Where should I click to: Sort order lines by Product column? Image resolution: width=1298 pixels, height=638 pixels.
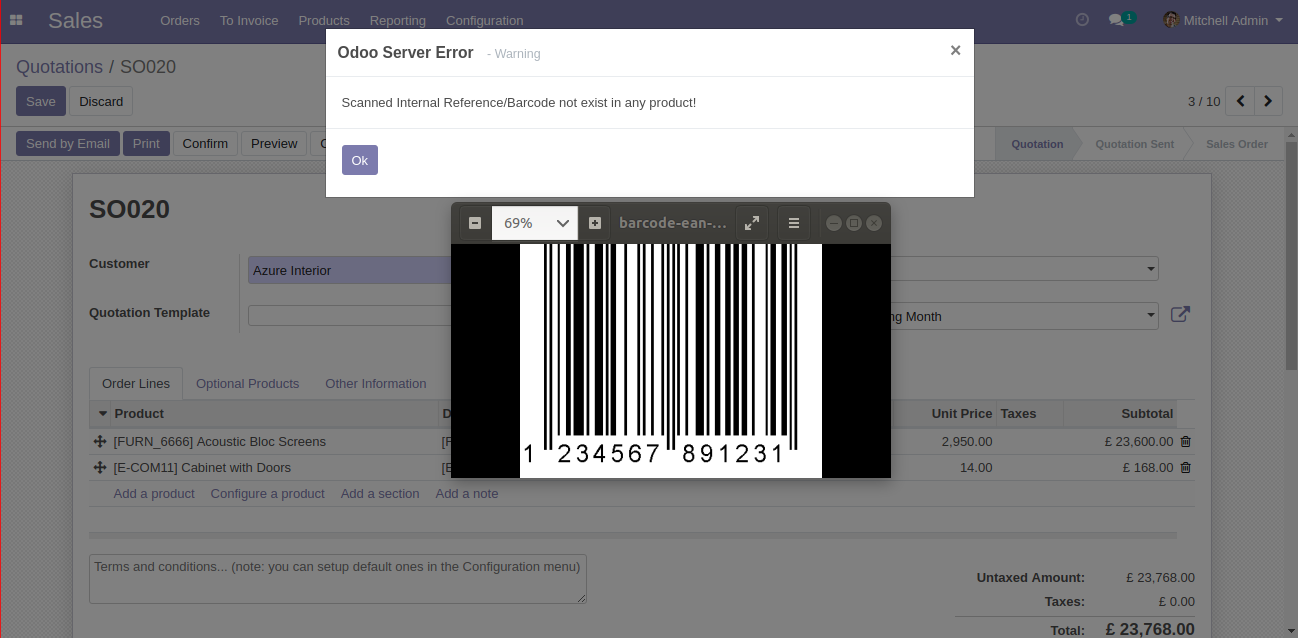139,413
